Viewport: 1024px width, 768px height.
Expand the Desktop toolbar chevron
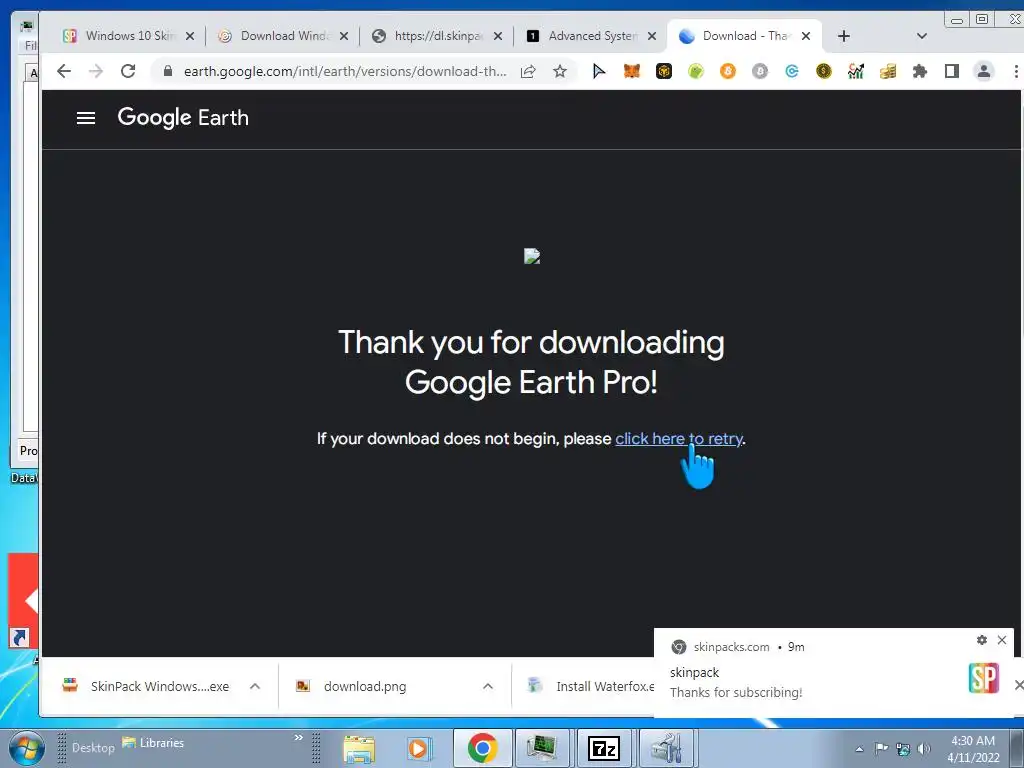298,737
